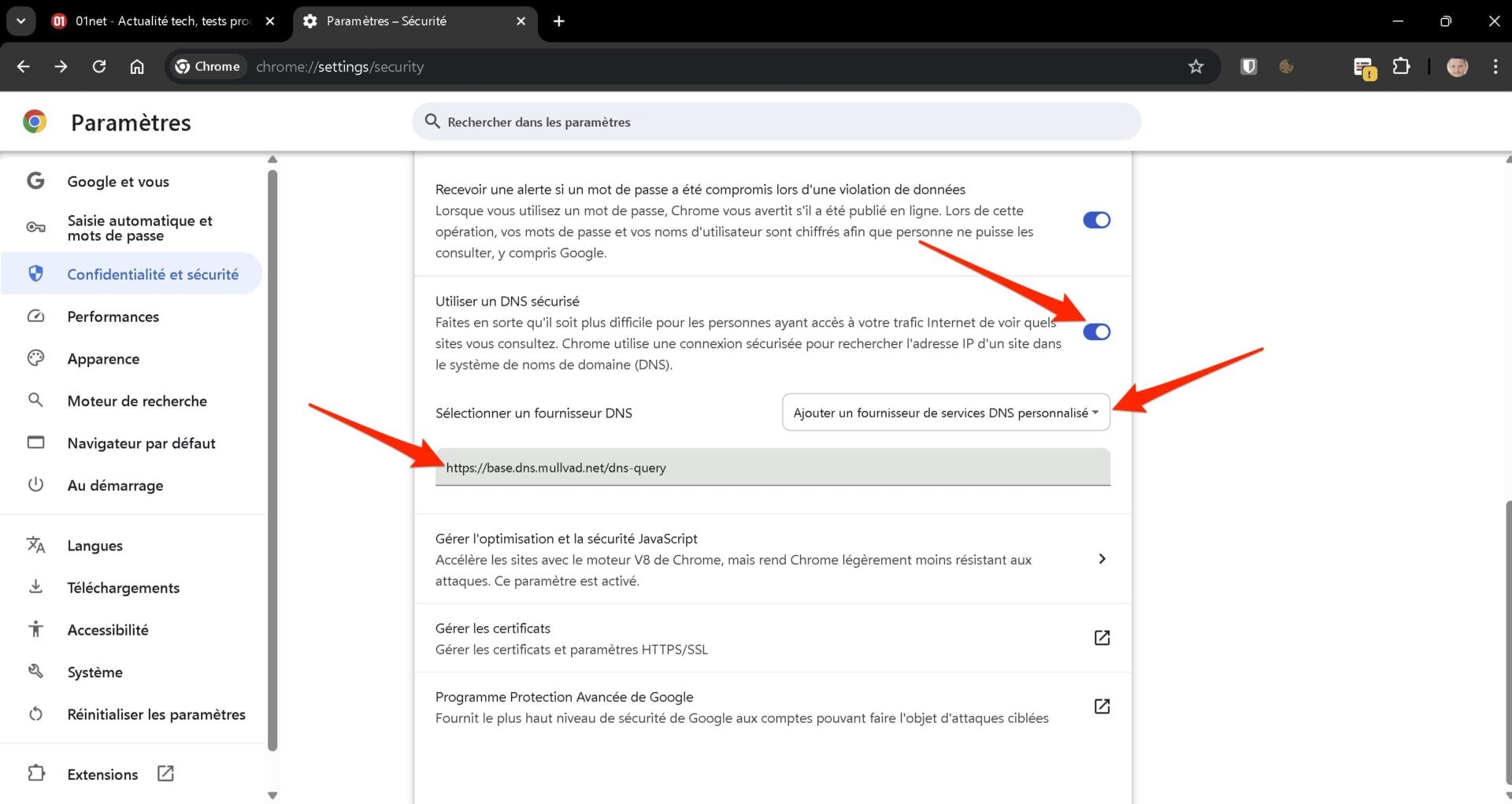Reload the page with the refresh icon
Viewport: 1512px width, 804px height.
pyautogui.click(x=99, y=67)
